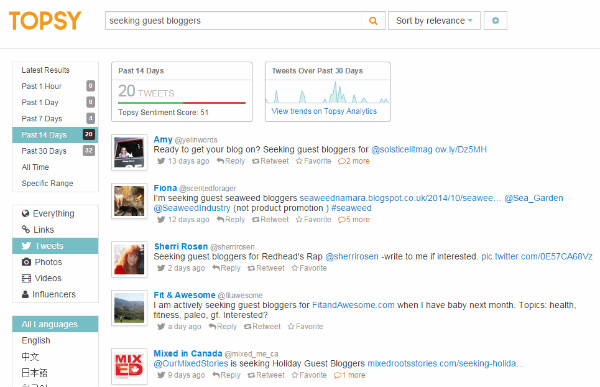Expand 2 more replies on Amy's tweet

(354, 161)
